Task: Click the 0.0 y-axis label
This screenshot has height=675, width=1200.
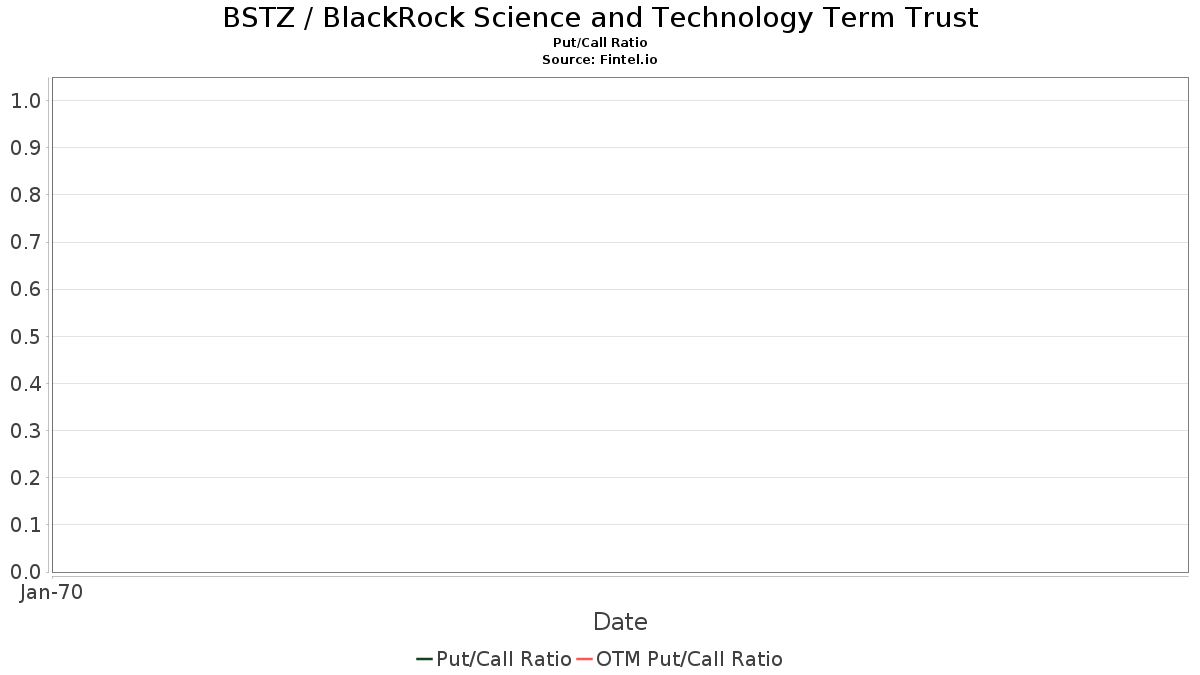Action: [x=26, y=572]
